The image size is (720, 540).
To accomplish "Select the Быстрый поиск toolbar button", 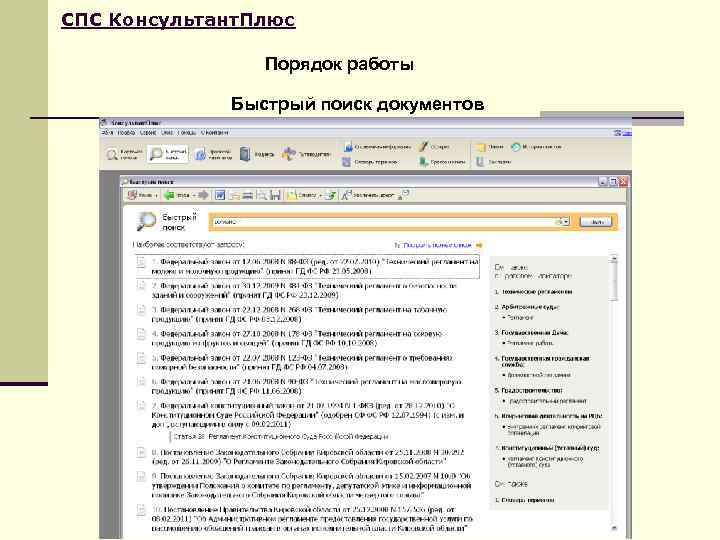I will (168, 154).
